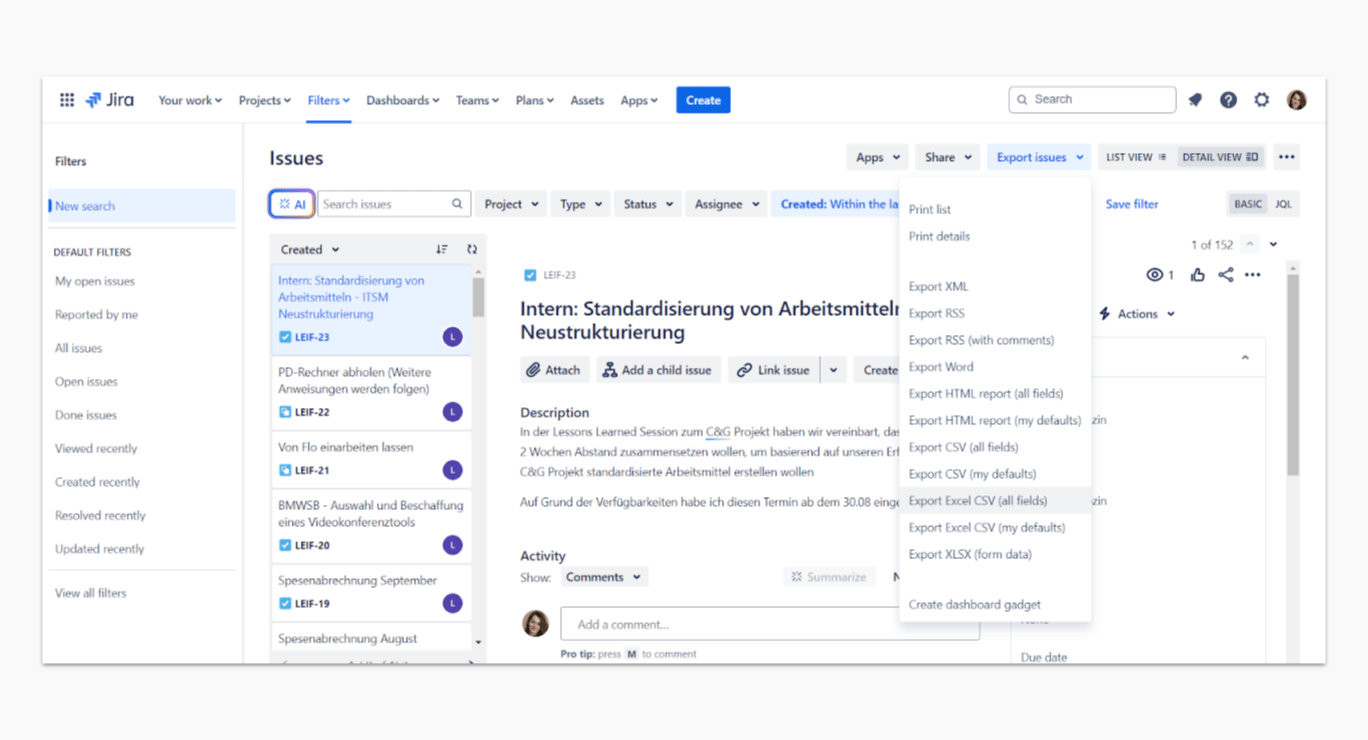Refresh the issue list results
This screenshot has height=740, width=1368.
pyautogui.click(x=472, y=250)
